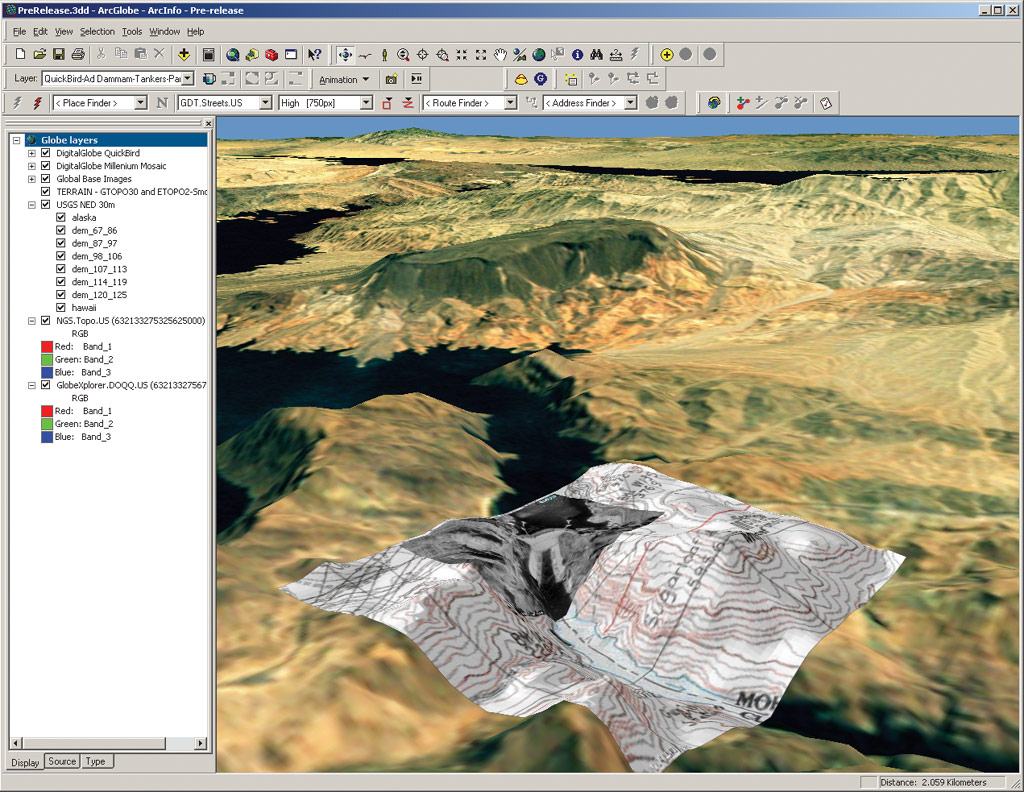1024x792 pixels.
Task: Click the animation camera capture icon
Action: [391, 79]
